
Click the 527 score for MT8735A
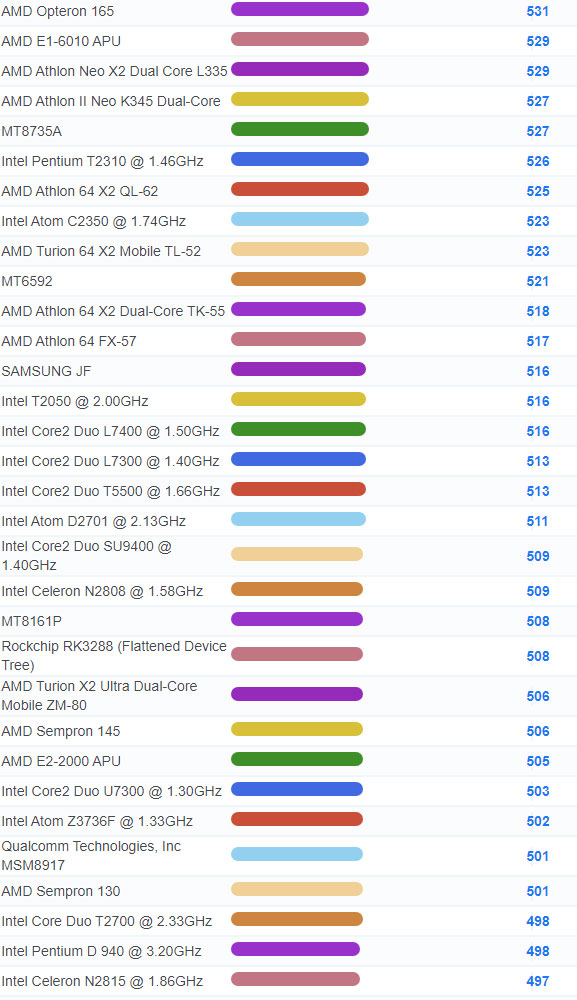tap(537, 131)
